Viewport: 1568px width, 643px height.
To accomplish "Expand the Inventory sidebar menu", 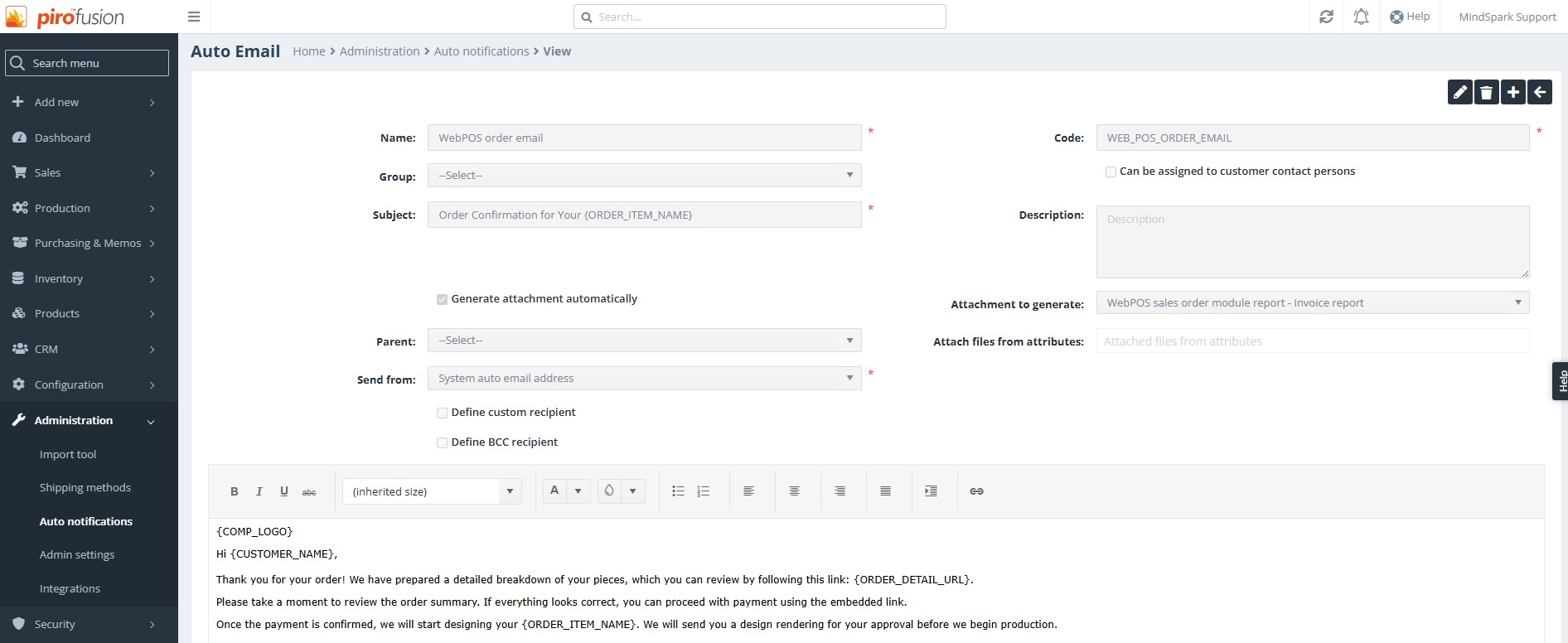I will [83, 278].
